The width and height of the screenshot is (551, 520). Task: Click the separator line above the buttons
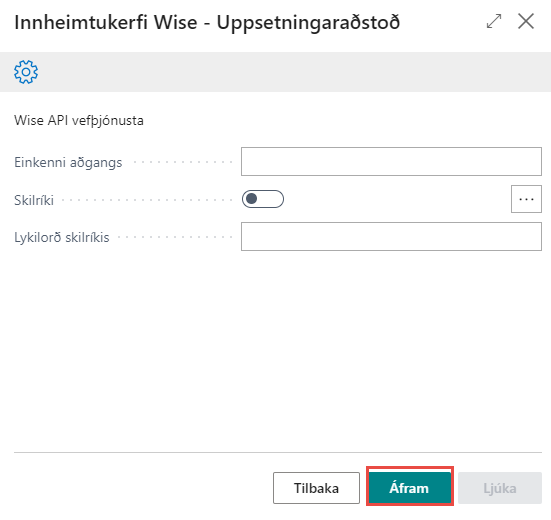[278, 452]
